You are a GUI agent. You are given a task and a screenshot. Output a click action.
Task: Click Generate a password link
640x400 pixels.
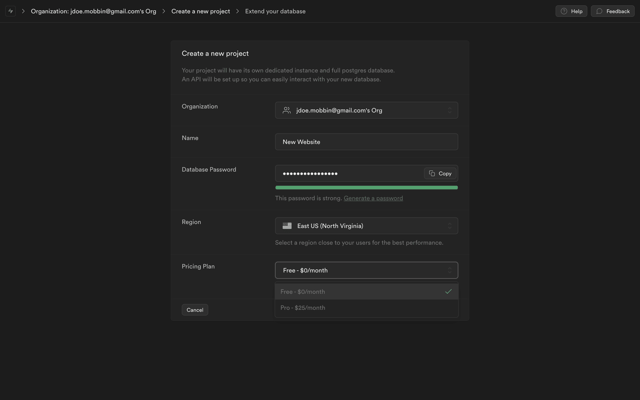coord(373,198)
